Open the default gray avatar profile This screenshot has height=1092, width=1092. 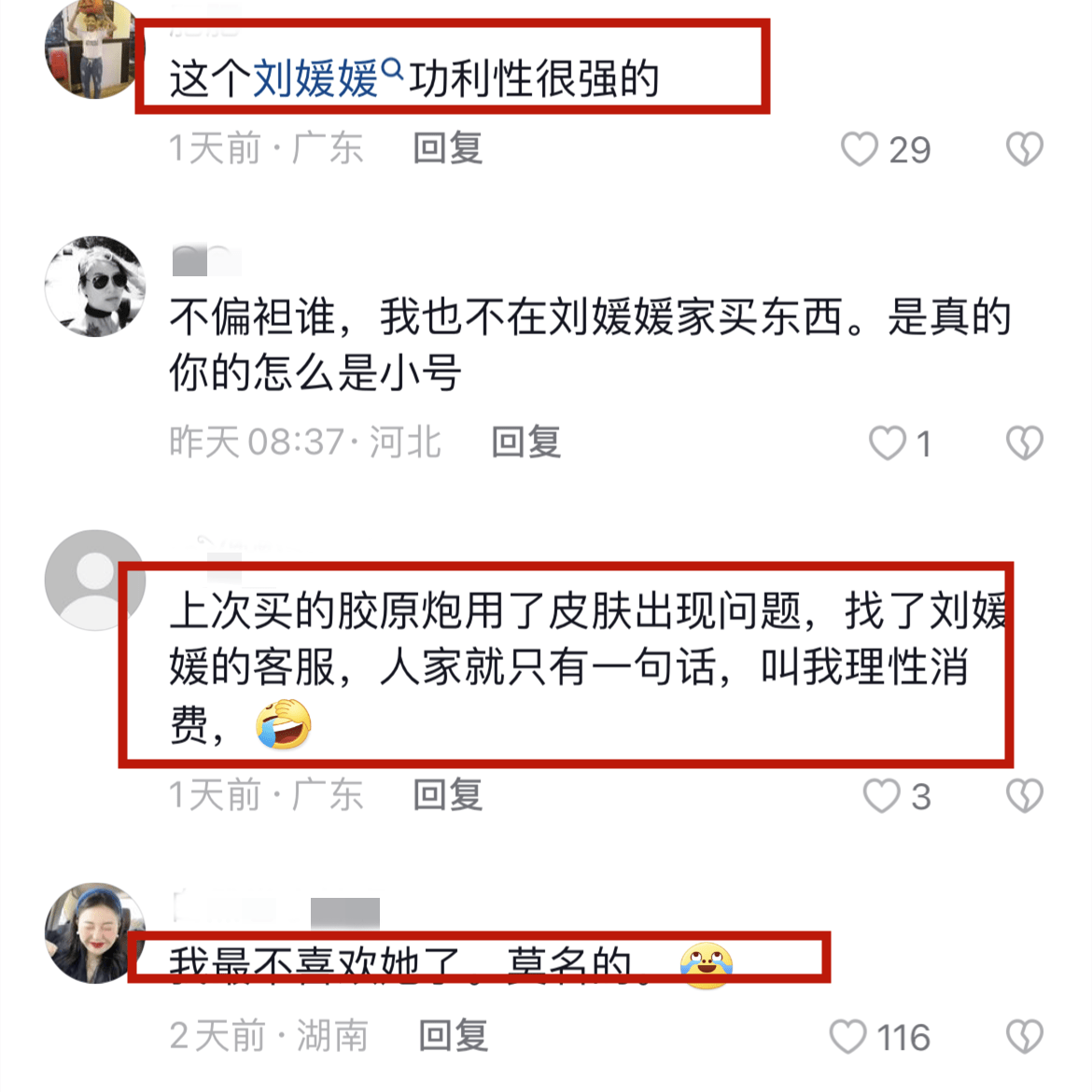click(x=94, y=580)
